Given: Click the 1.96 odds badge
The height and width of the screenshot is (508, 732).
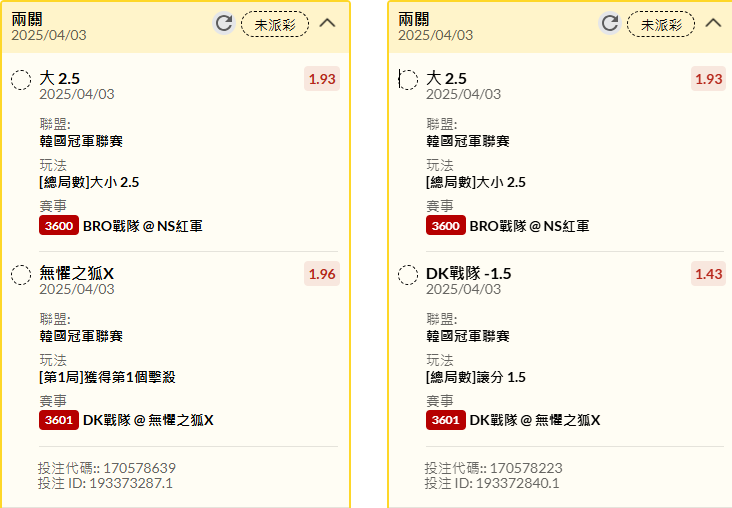Looking at the screenshot, I should point(322,274).
